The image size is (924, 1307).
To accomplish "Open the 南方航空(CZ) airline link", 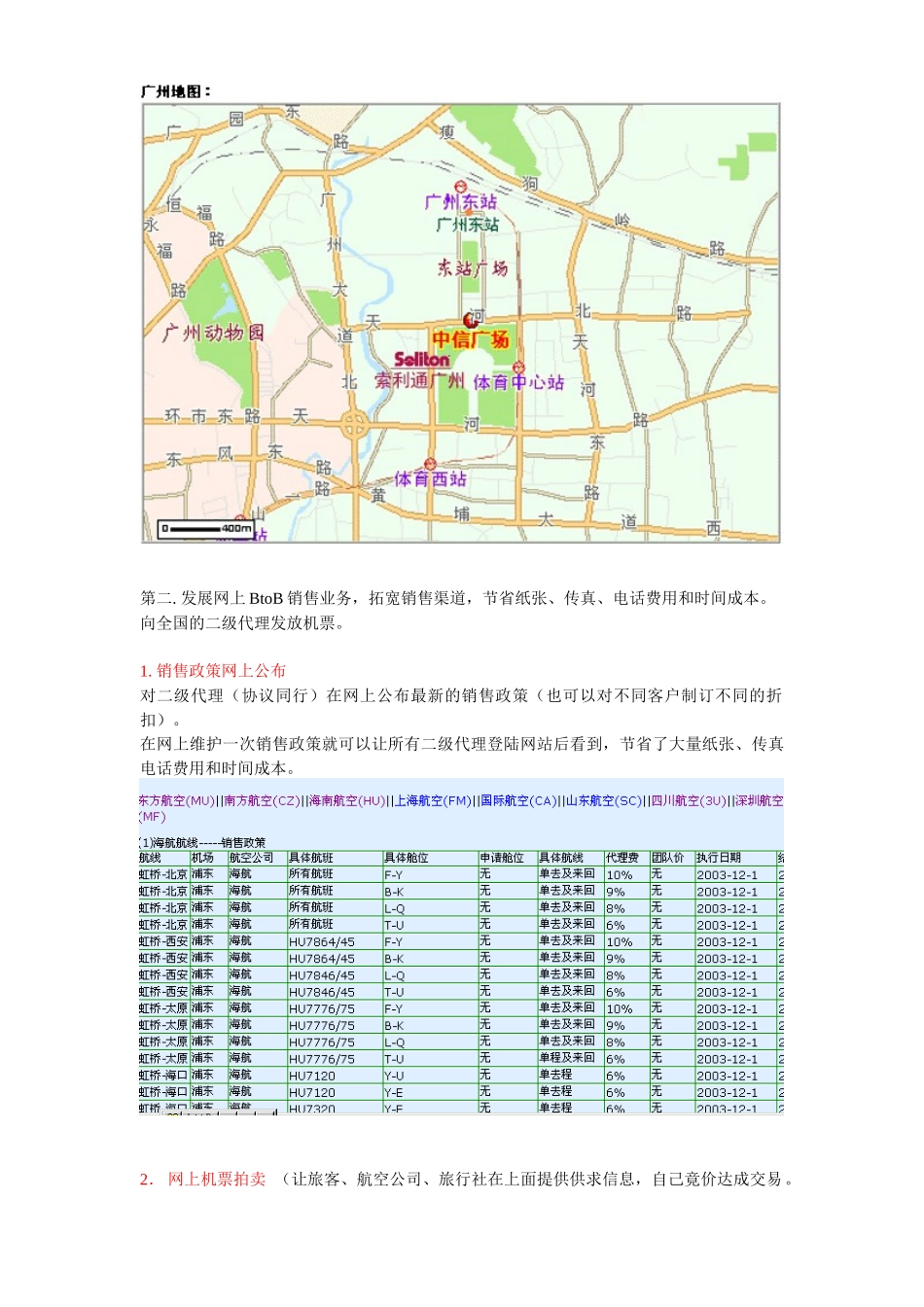I will tap(262, 801).
